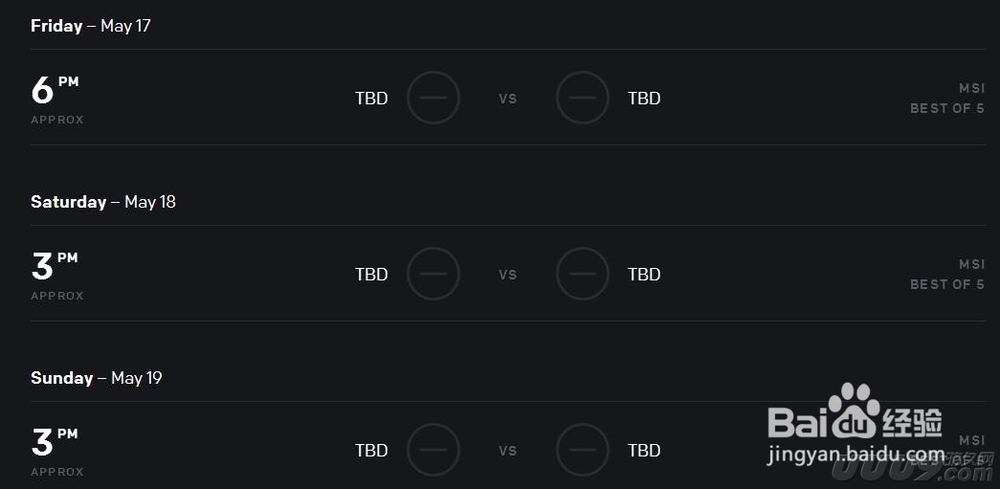The height and width of the screenshot is (489, 1000).
Task: Click the 3 PM approx time on Sunday
Action: 57,451
